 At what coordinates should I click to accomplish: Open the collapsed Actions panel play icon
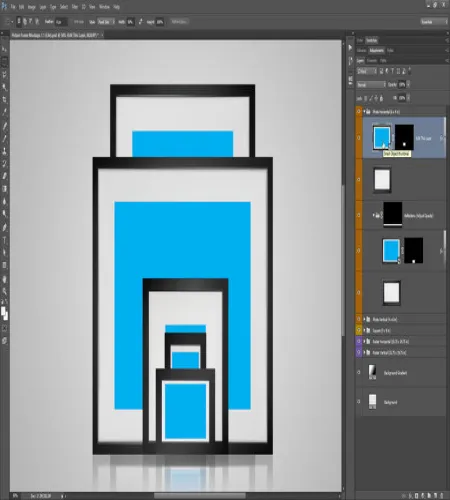[350, 48]
